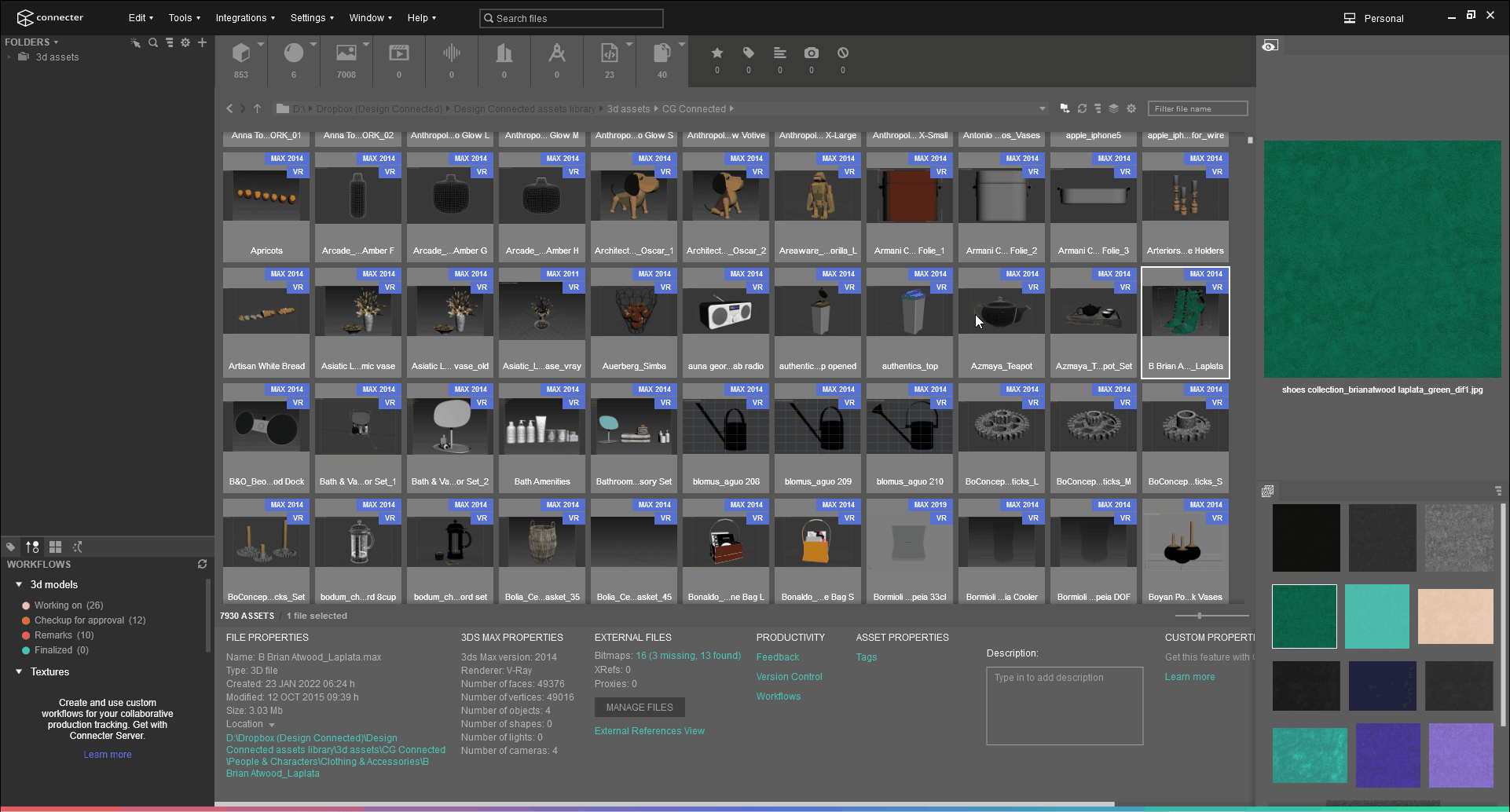Open the path bar history dropdown
Screen dimensions: 1510x812
click(1043, 108)
